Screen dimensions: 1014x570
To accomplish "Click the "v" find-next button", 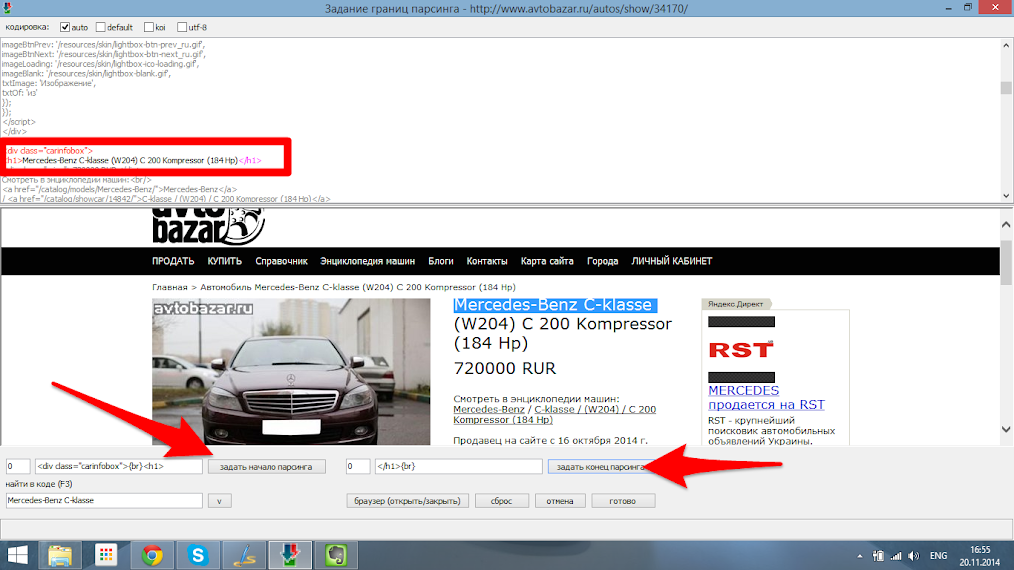I will pyautogui.click(x=219, y=501).
